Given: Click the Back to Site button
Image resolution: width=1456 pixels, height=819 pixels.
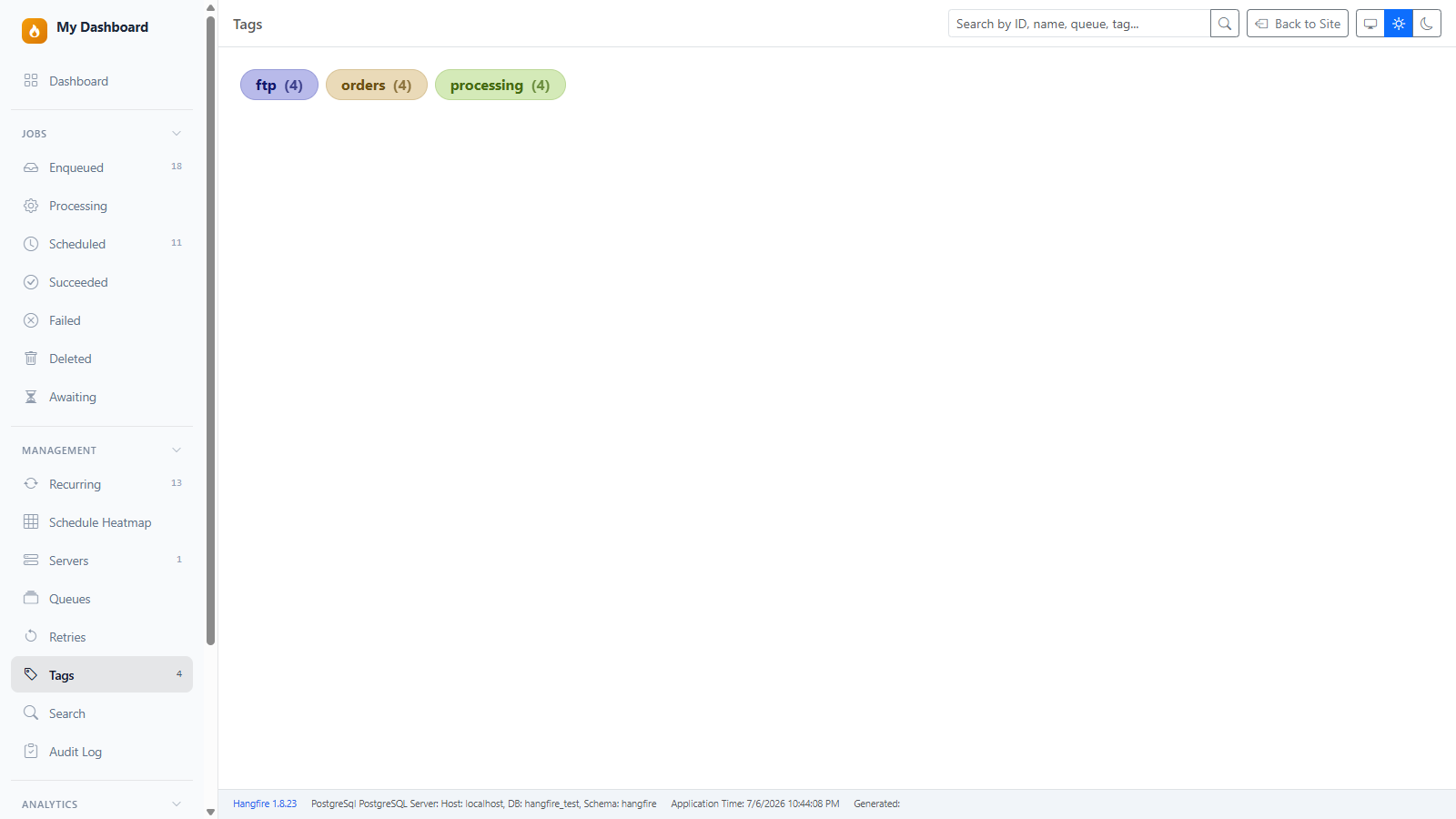Looking at the screenshot, I should point(1298,24).
